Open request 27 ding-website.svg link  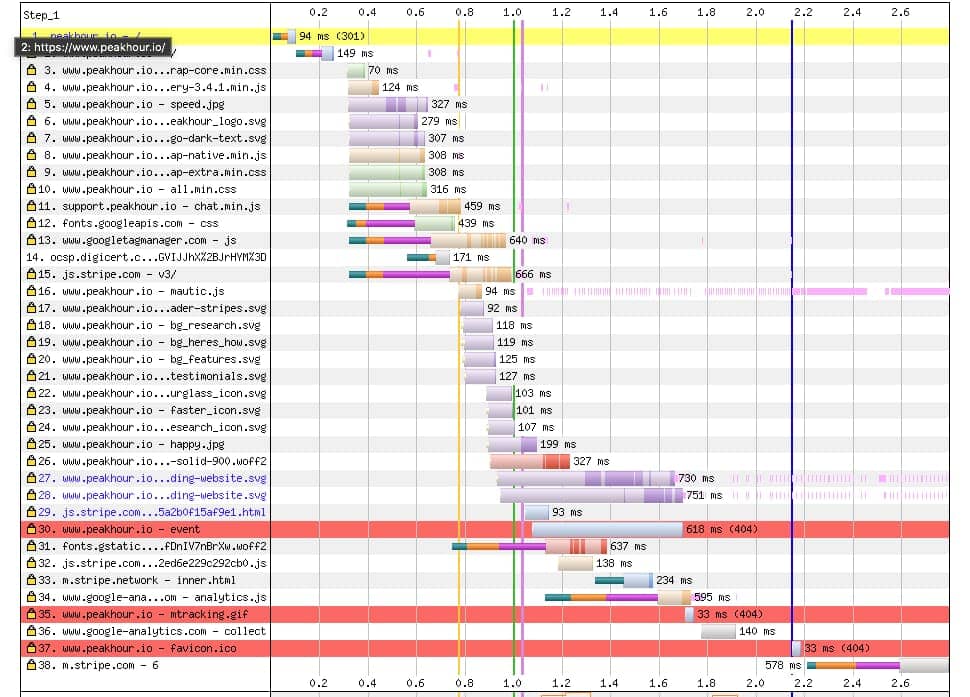(x=152, y=478)
